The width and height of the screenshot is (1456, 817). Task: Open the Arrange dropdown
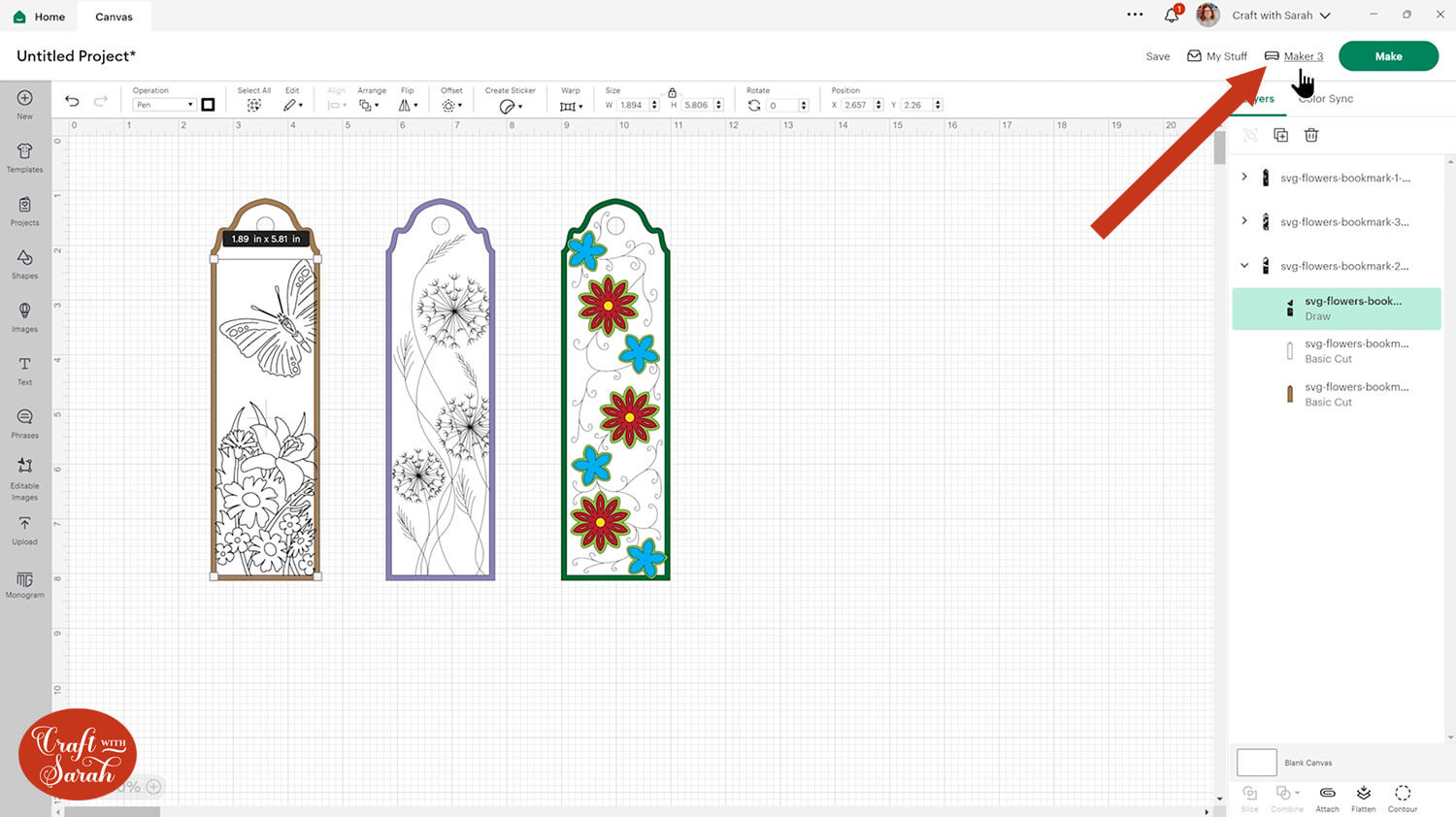pyautogui.click(x=367, y=105)
